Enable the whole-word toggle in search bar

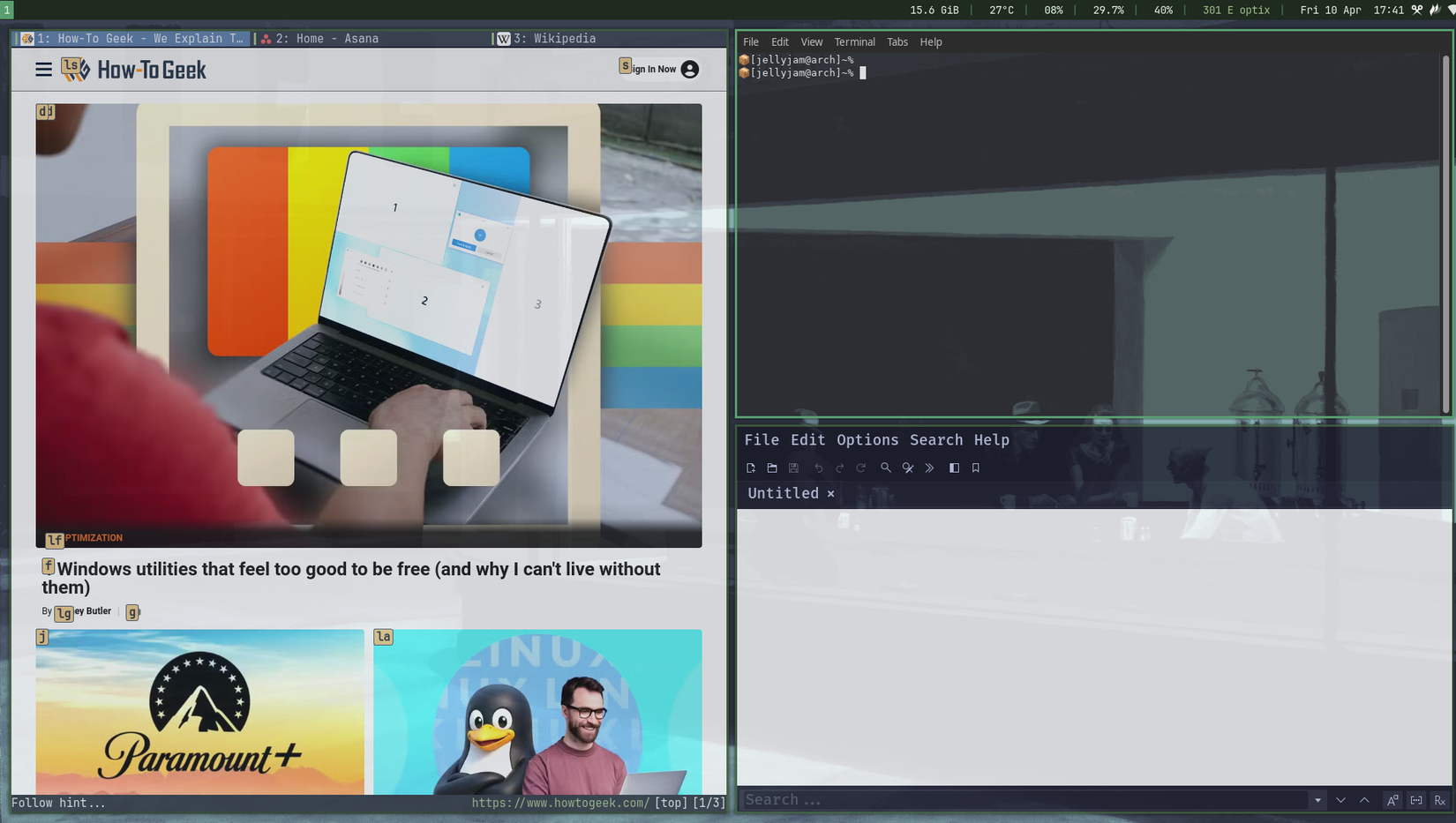pos(1415,799)
